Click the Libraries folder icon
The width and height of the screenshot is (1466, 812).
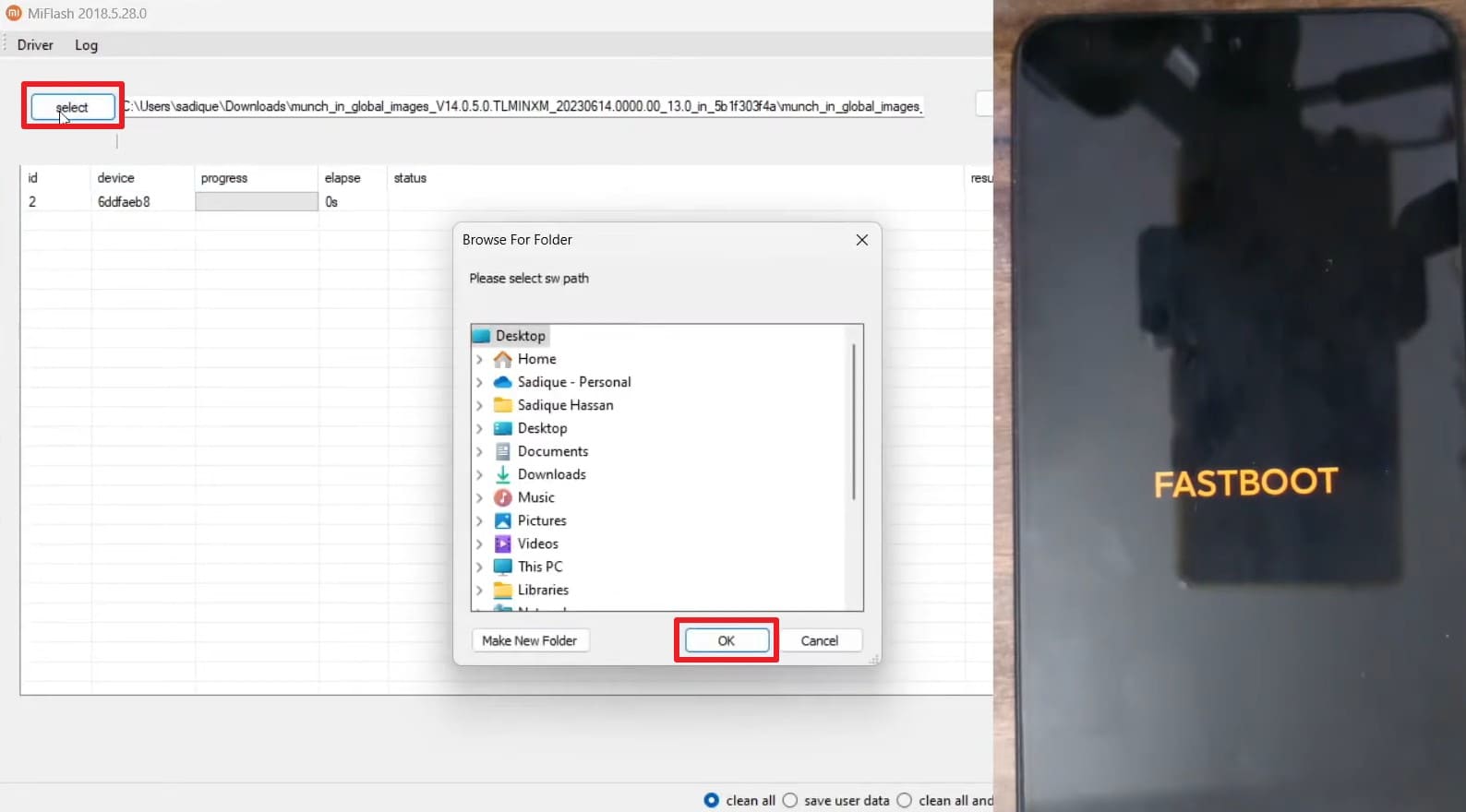[x=502, y=590]
